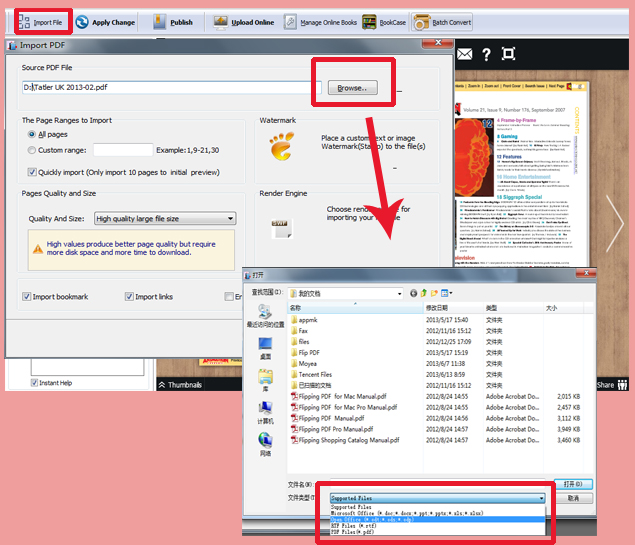Choose Supported Files in the dropdown list
Image resolution: width=635 pixels, height=545 pixels.
(437, 507)
